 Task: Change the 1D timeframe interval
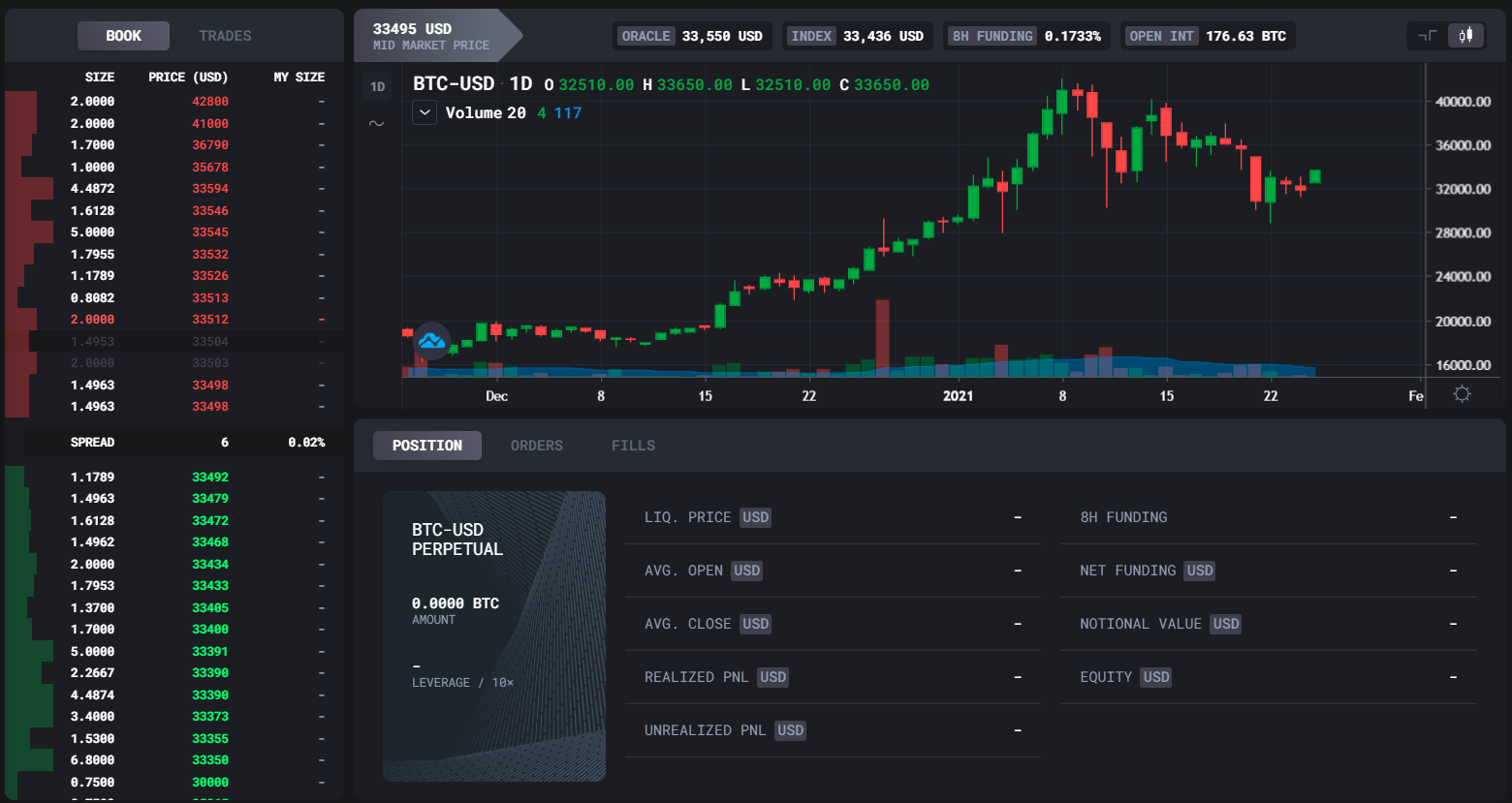377,86
